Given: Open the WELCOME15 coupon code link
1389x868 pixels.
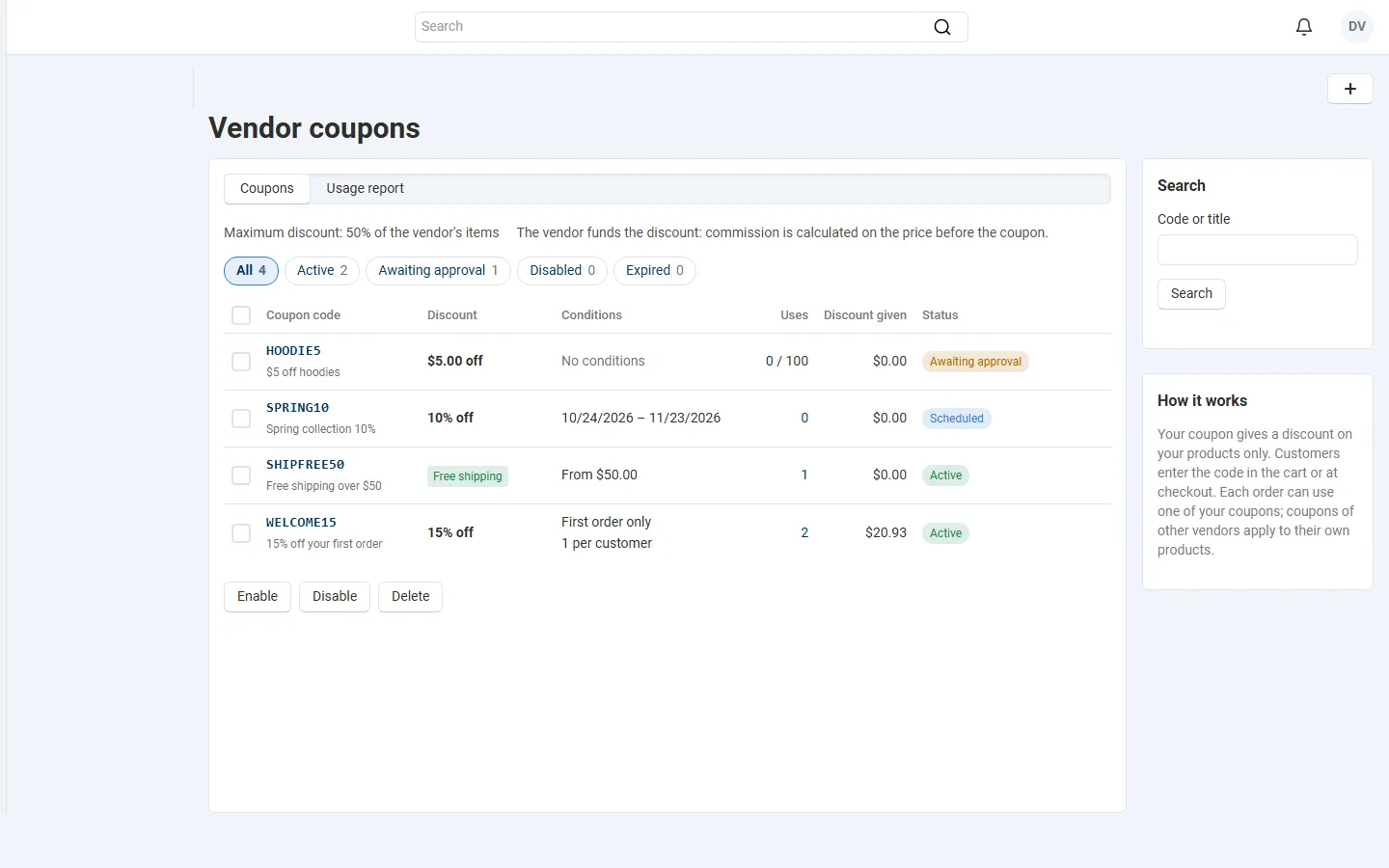Looking at the screenshot, I should click(302, 523).
